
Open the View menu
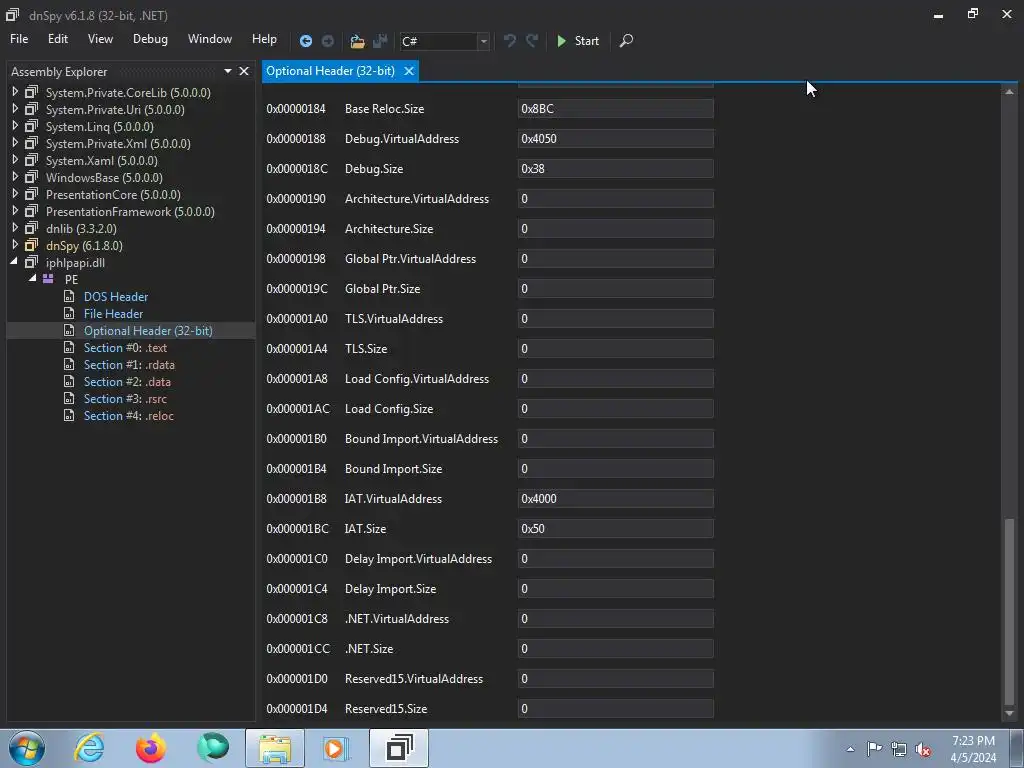click(100, 39)
